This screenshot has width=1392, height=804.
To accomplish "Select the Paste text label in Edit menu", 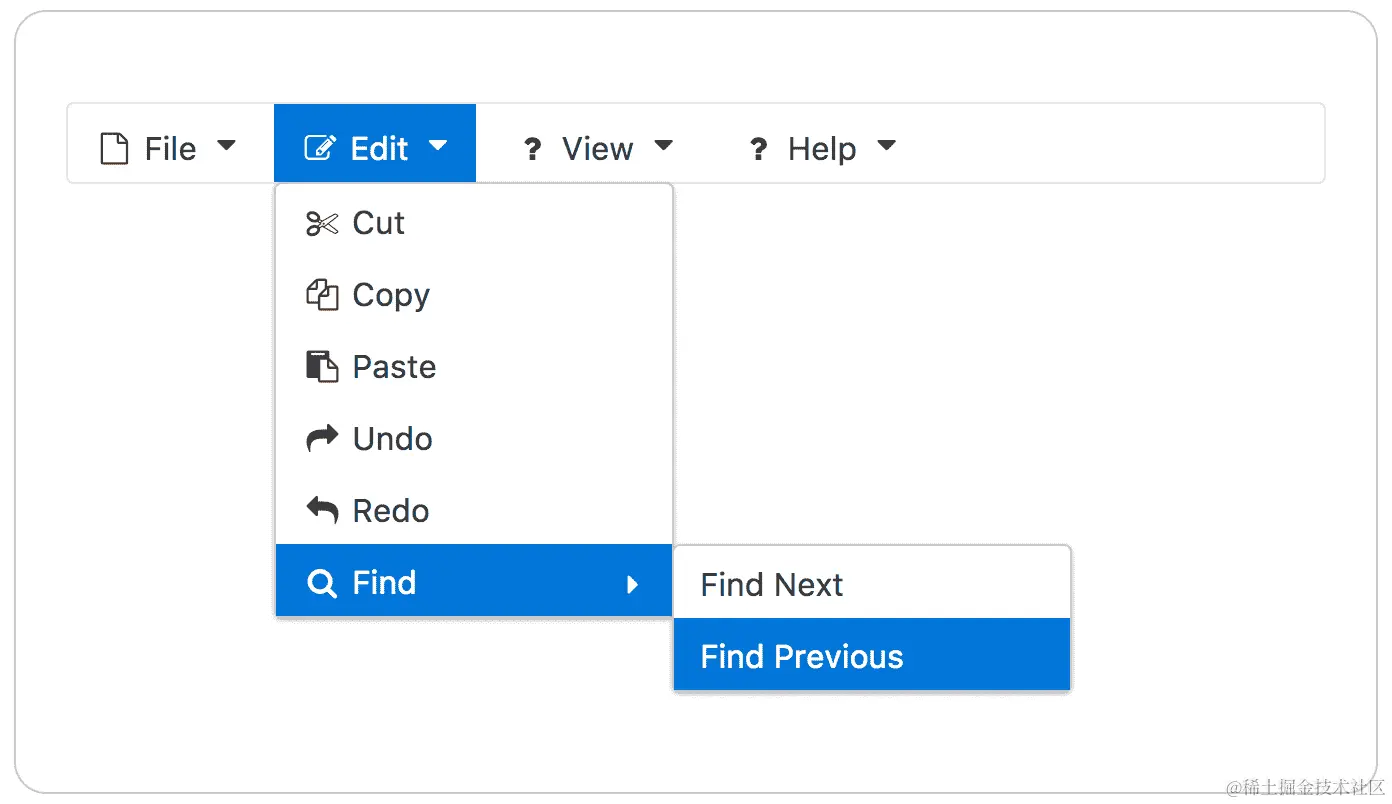I will click(394, 367).
